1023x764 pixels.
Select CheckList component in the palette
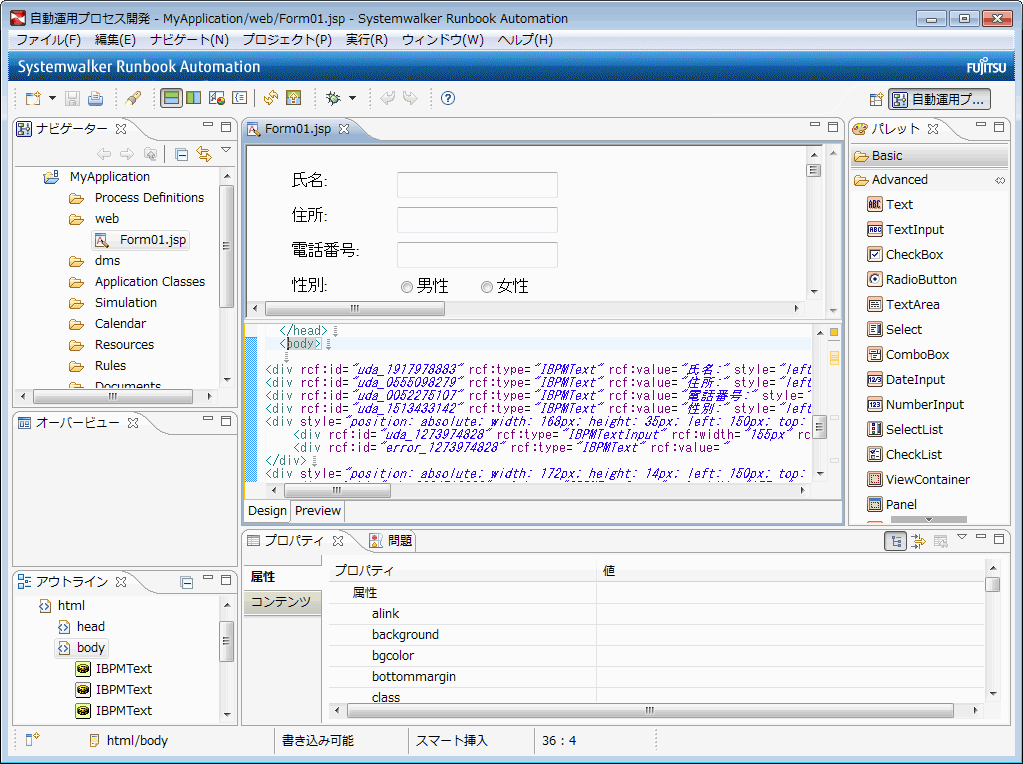[x=905, y=455]
